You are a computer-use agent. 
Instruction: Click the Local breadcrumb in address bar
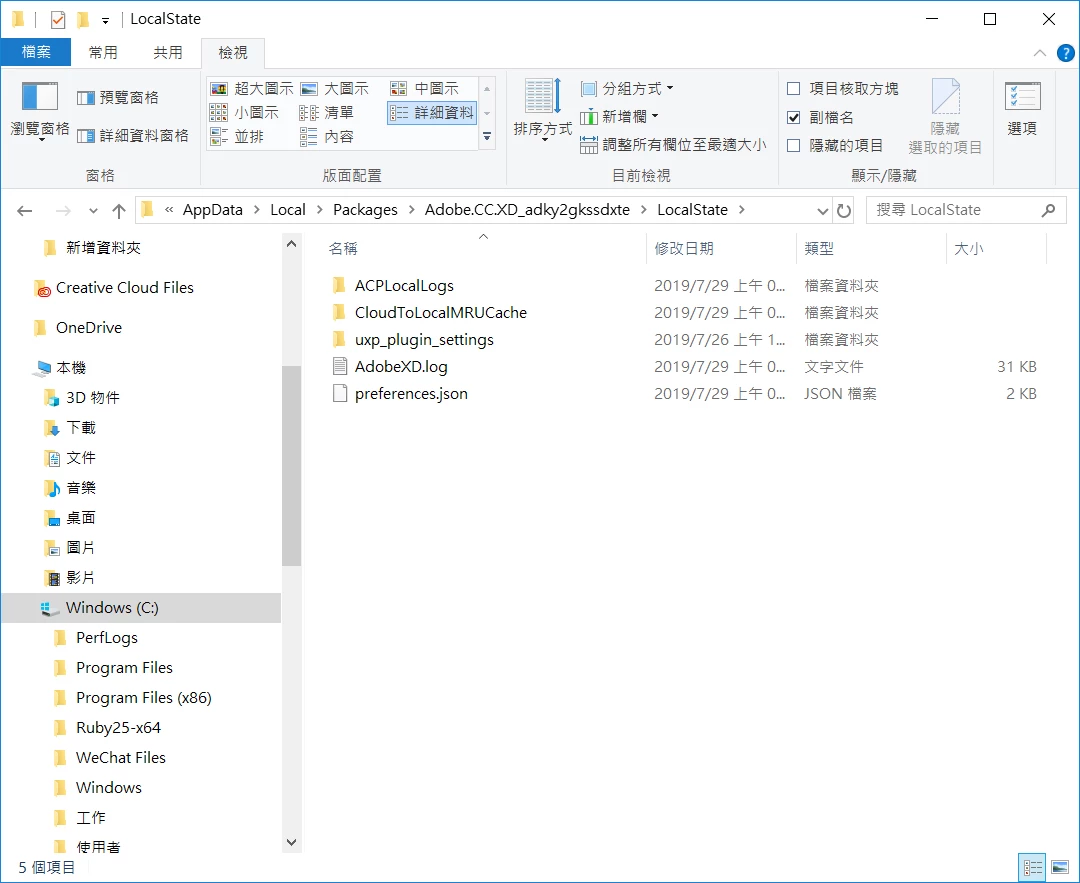pyautogui.click(x=288, y=210)
